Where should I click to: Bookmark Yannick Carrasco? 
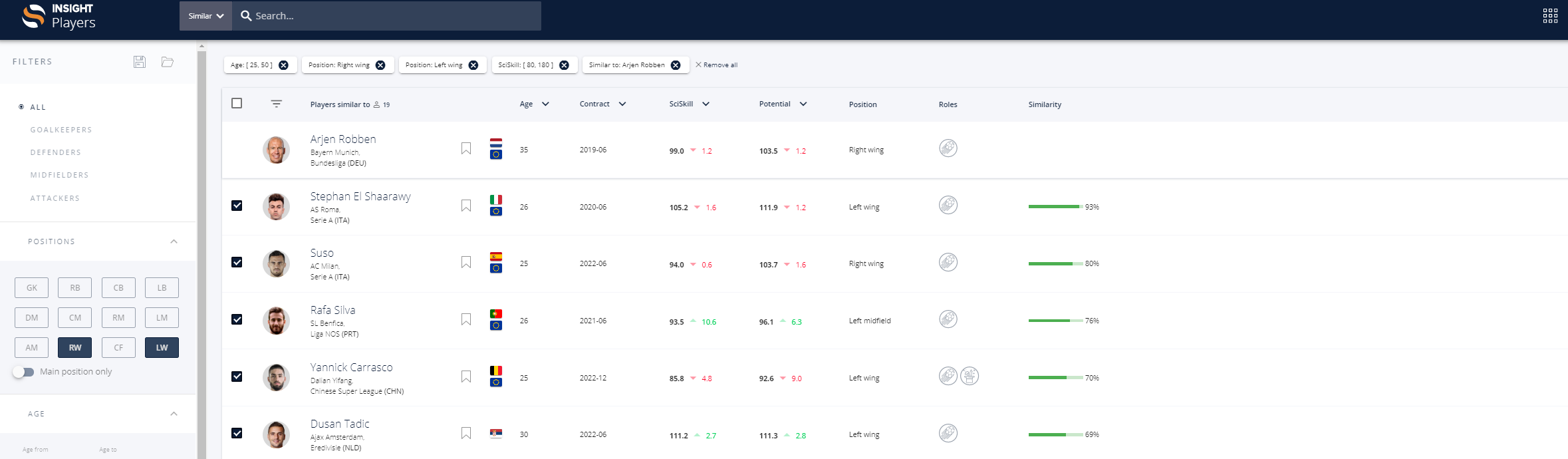click(x=466, y=377)
